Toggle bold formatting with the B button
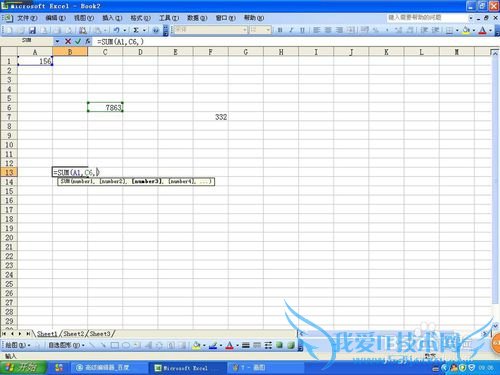This screenshot has width=500, height=375. tap(280, 30)
